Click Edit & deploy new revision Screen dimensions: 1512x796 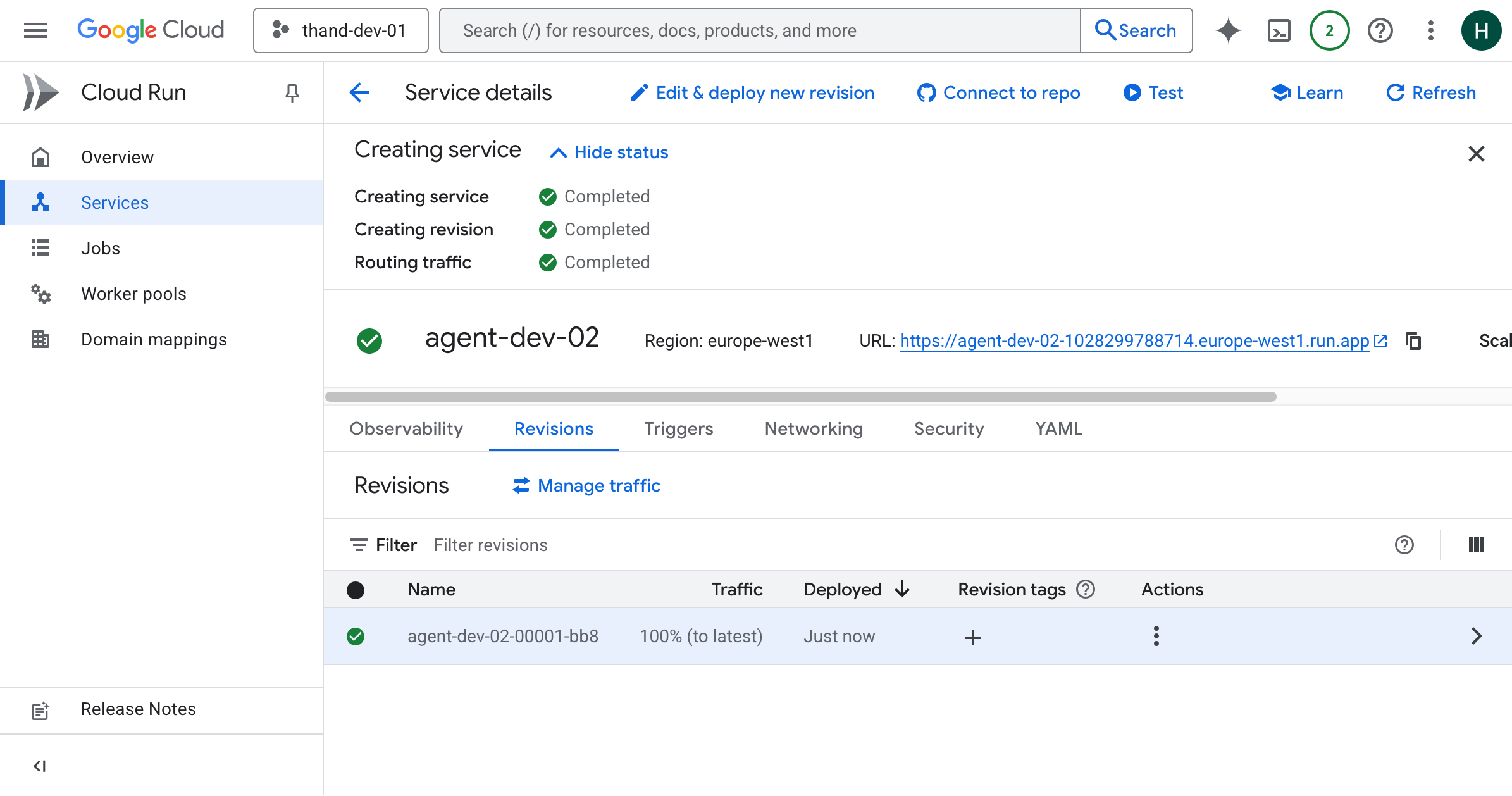click(x=752, y=93)
